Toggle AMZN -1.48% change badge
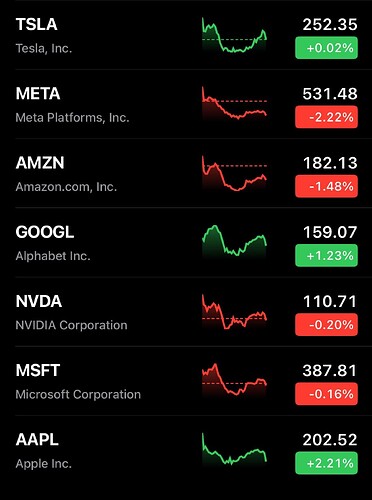Screen dimensions: 372x500 [x=326, y=186]
